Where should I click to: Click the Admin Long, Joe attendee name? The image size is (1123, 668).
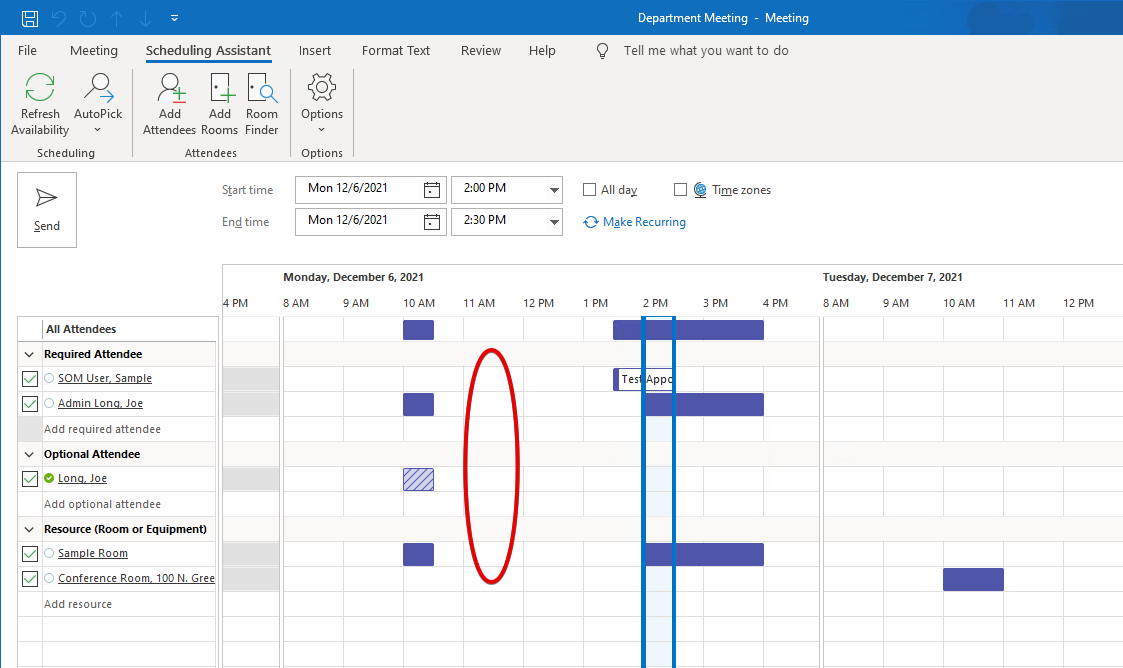pos(100,404)
